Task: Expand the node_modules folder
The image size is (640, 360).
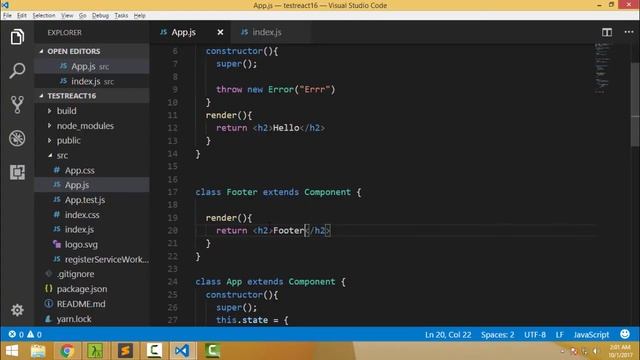Action: coord(49,126)
